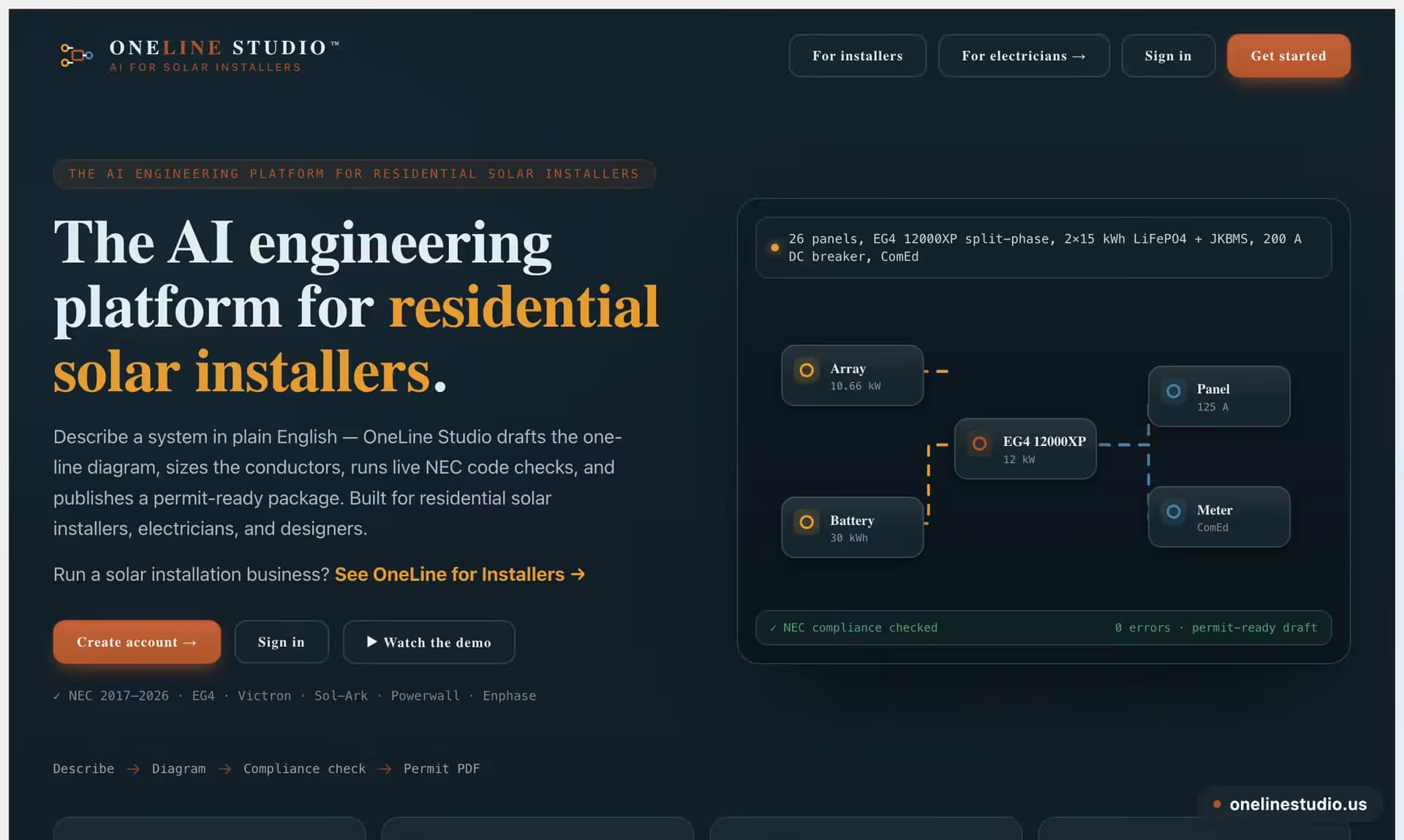Select the Battery 30 kWh node card
This screenshot has width=1404, height=840.
tap(853, 527)
